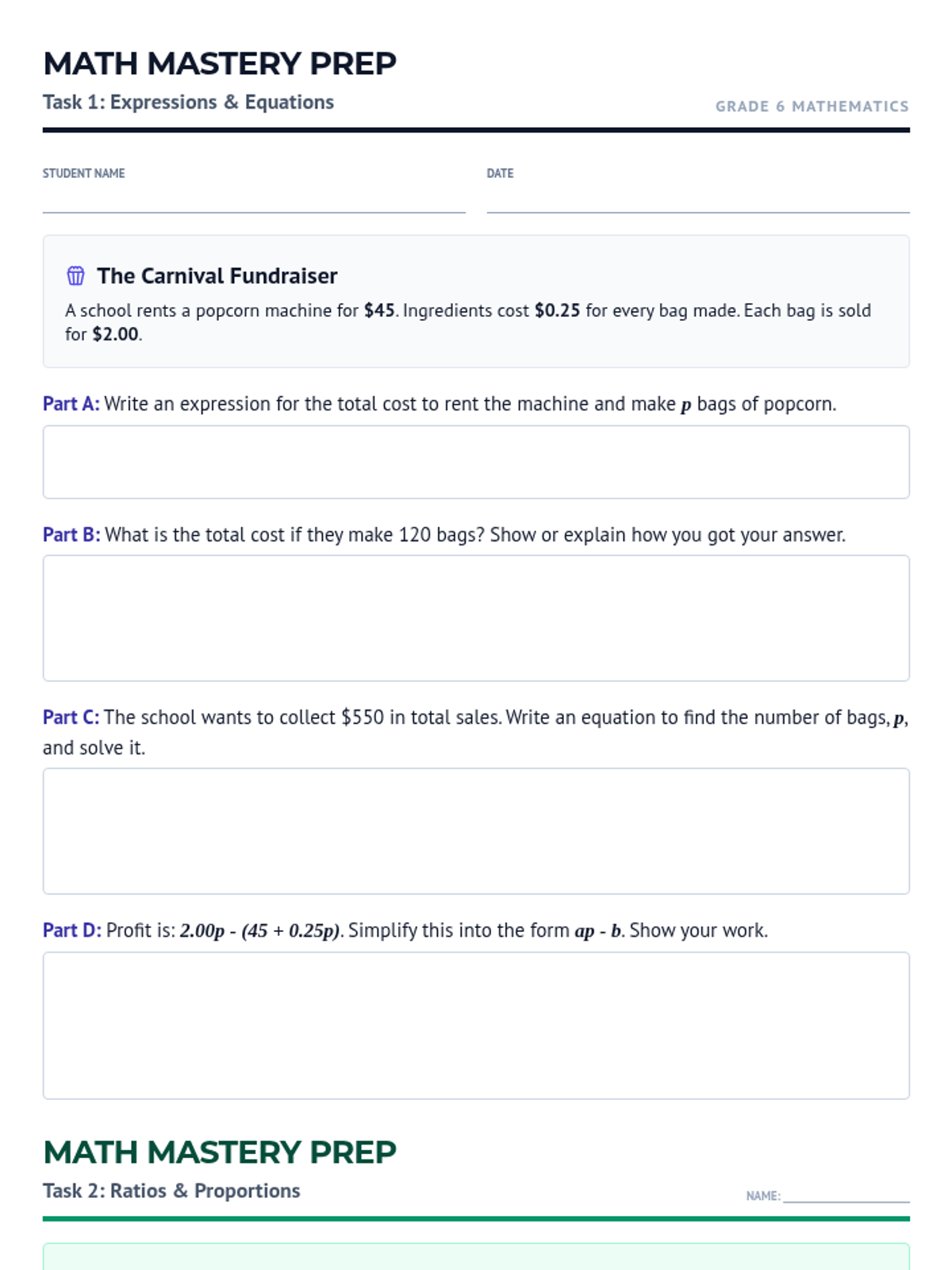Image resolution: width=952 pixels, height=1270 pixels.
Task: Click the Part C label
Action: click(x=71, y=718)
